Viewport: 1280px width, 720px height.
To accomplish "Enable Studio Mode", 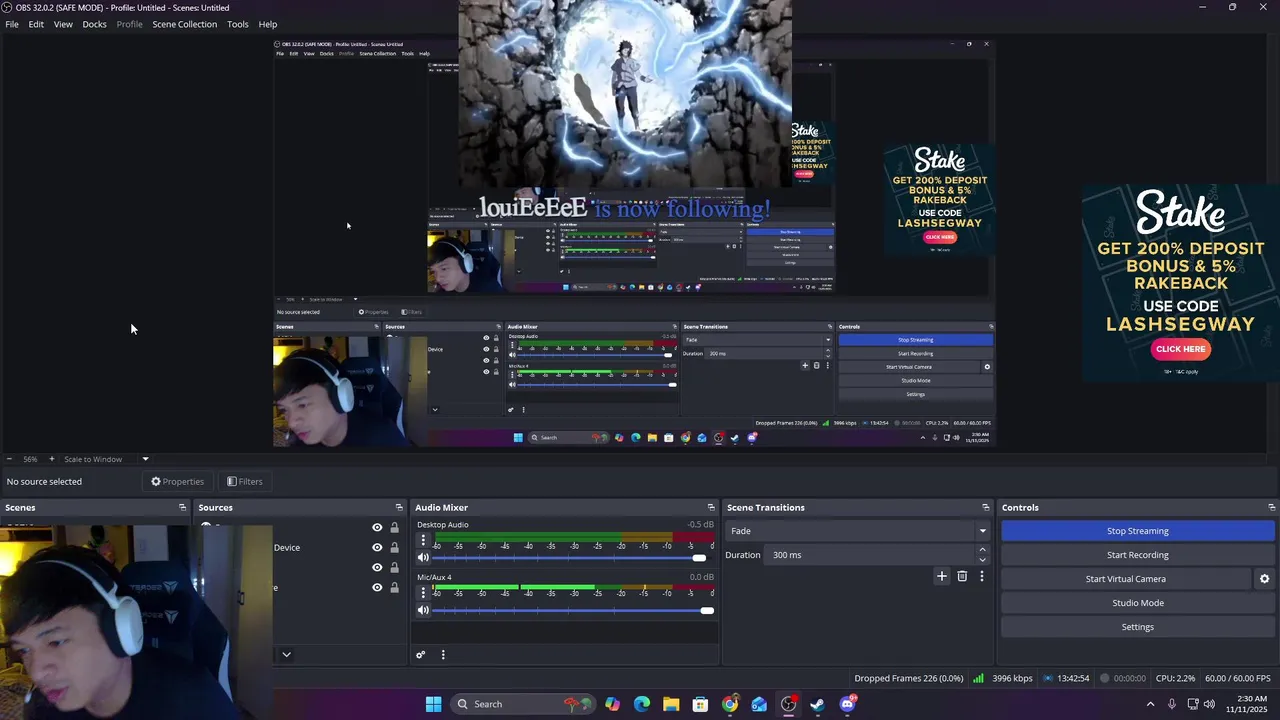I will pos(1138,603).
